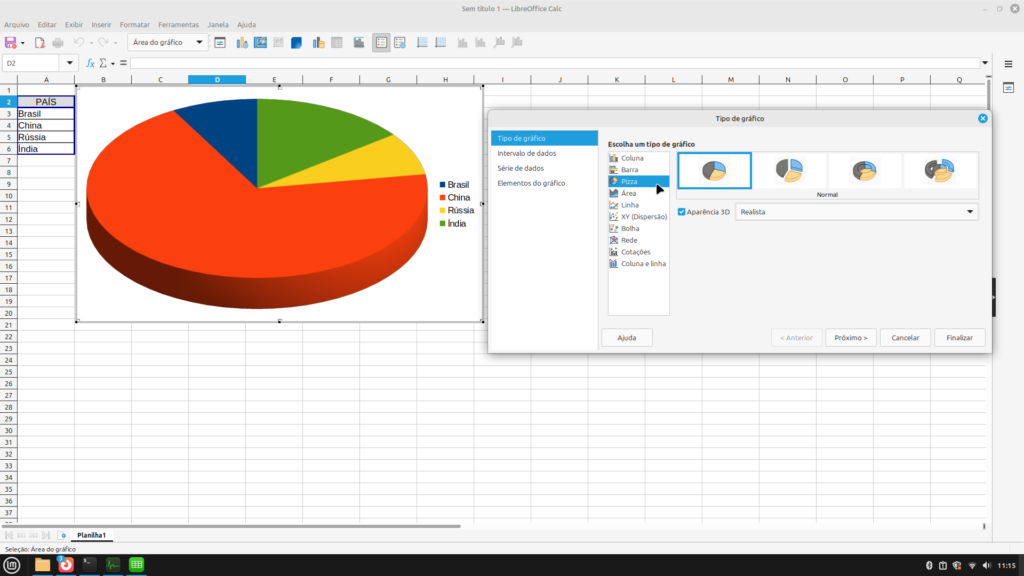This screenshot has height=576, width=1024.
Task: Pick the Coluna e linha chart type
Action: (x=643, y=264)
